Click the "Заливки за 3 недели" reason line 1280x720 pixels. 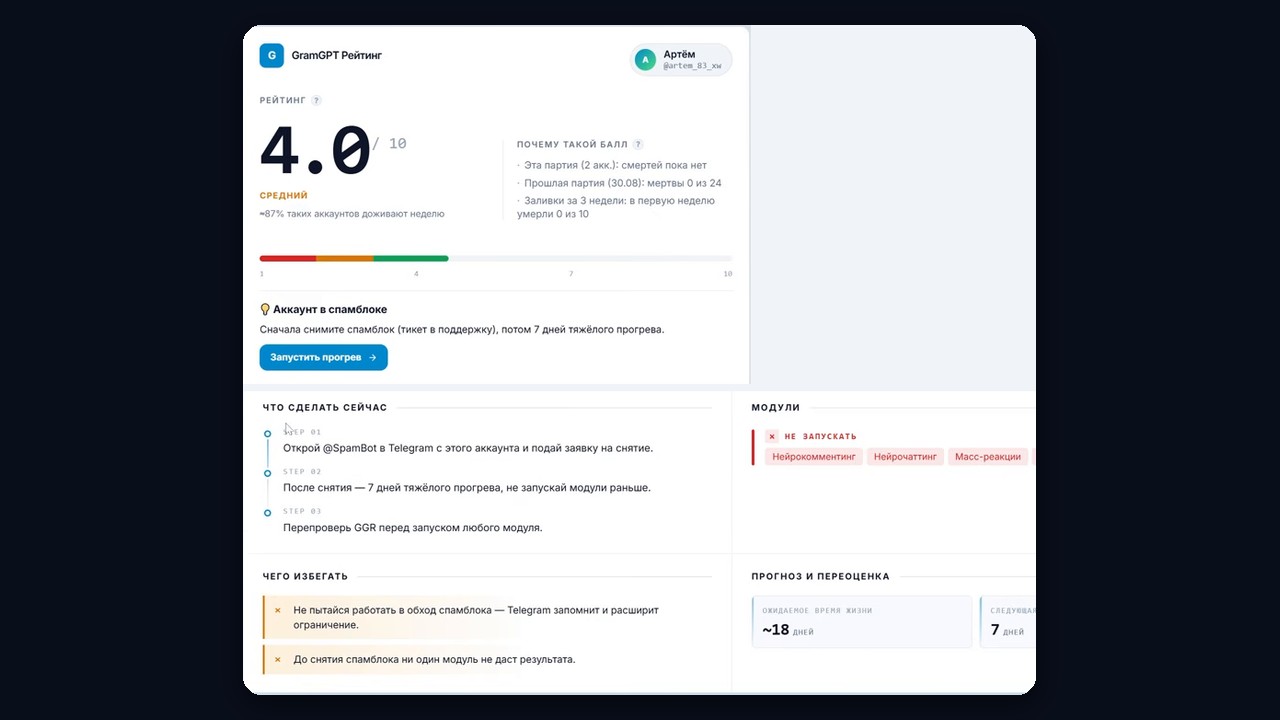coord(617,208)
